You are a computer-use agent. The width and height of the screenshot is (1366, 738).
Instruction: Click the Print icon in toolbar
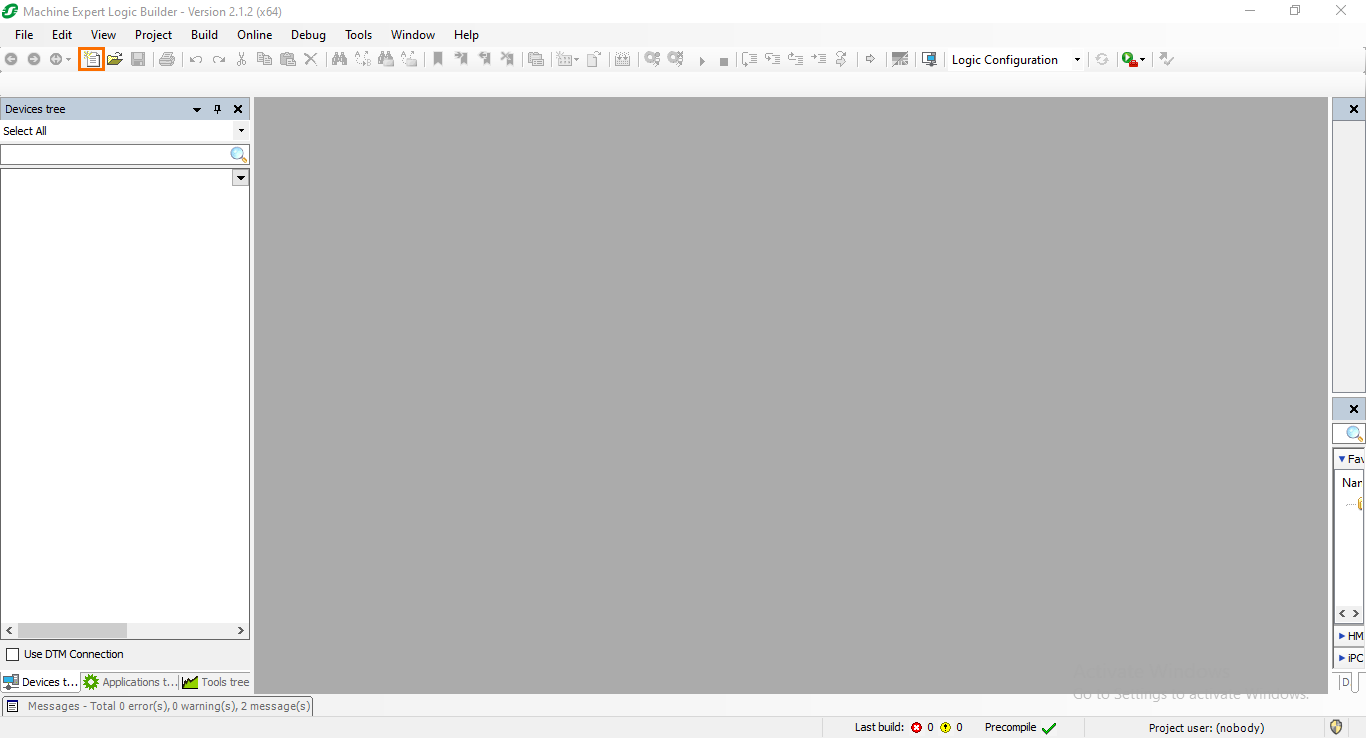(x=167, y=59)
